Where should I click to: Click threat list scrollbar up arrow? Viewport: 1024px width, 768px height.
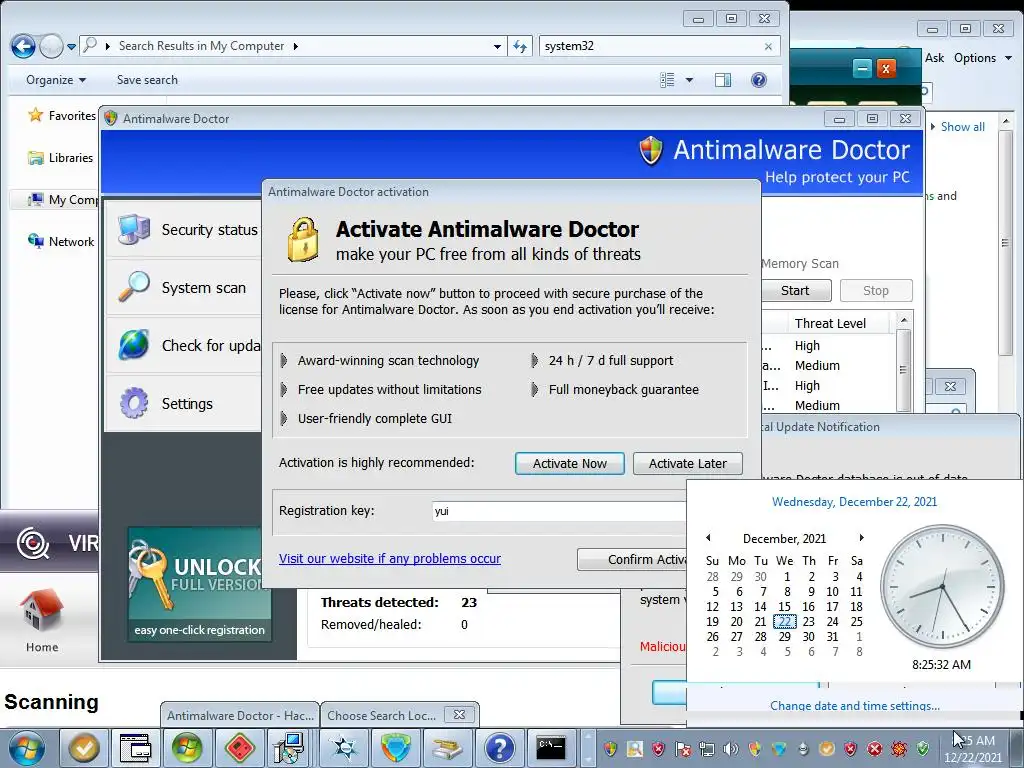[x=904, y=319]
